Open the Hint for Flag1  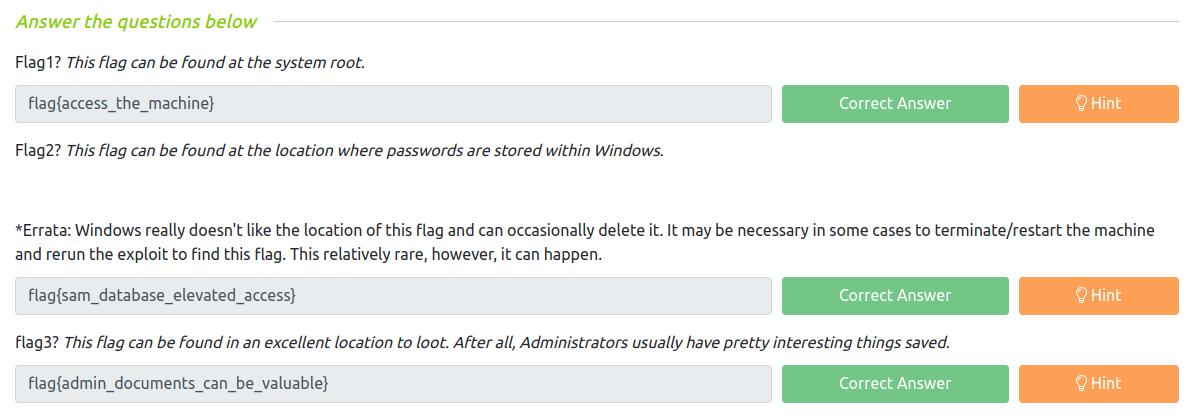(x=1098, y=104)
